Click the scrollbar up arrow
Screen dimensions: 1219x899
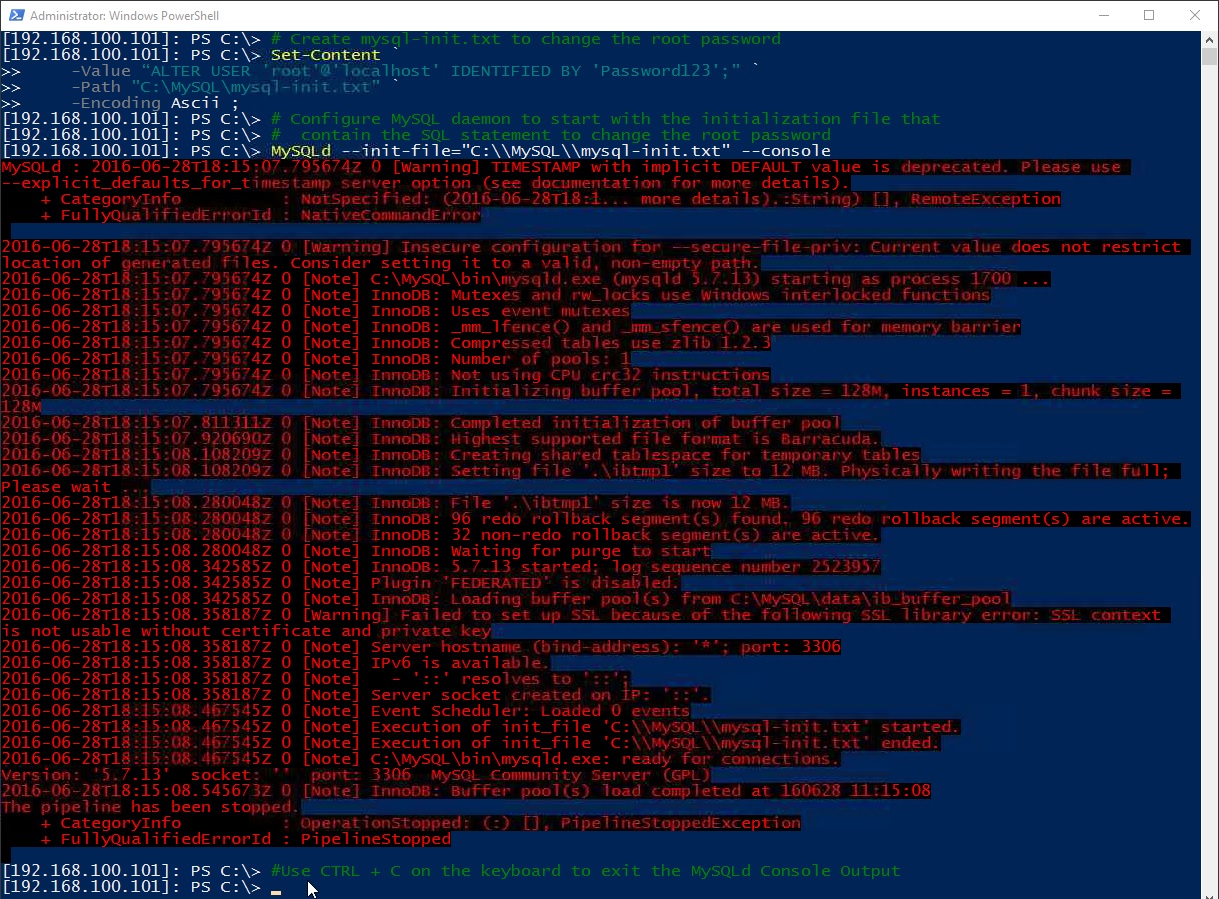(x=1209, y=39)
